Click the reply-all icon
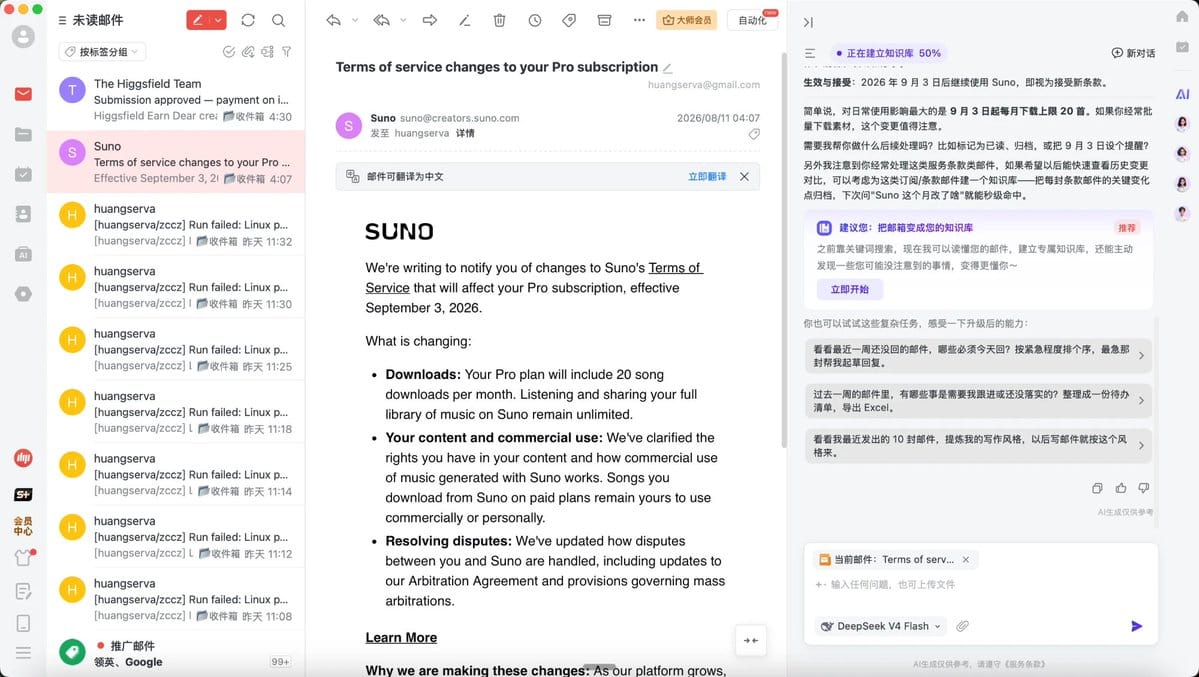Image resolution: width=1199 pixels, height=677 pixels. 382,21
